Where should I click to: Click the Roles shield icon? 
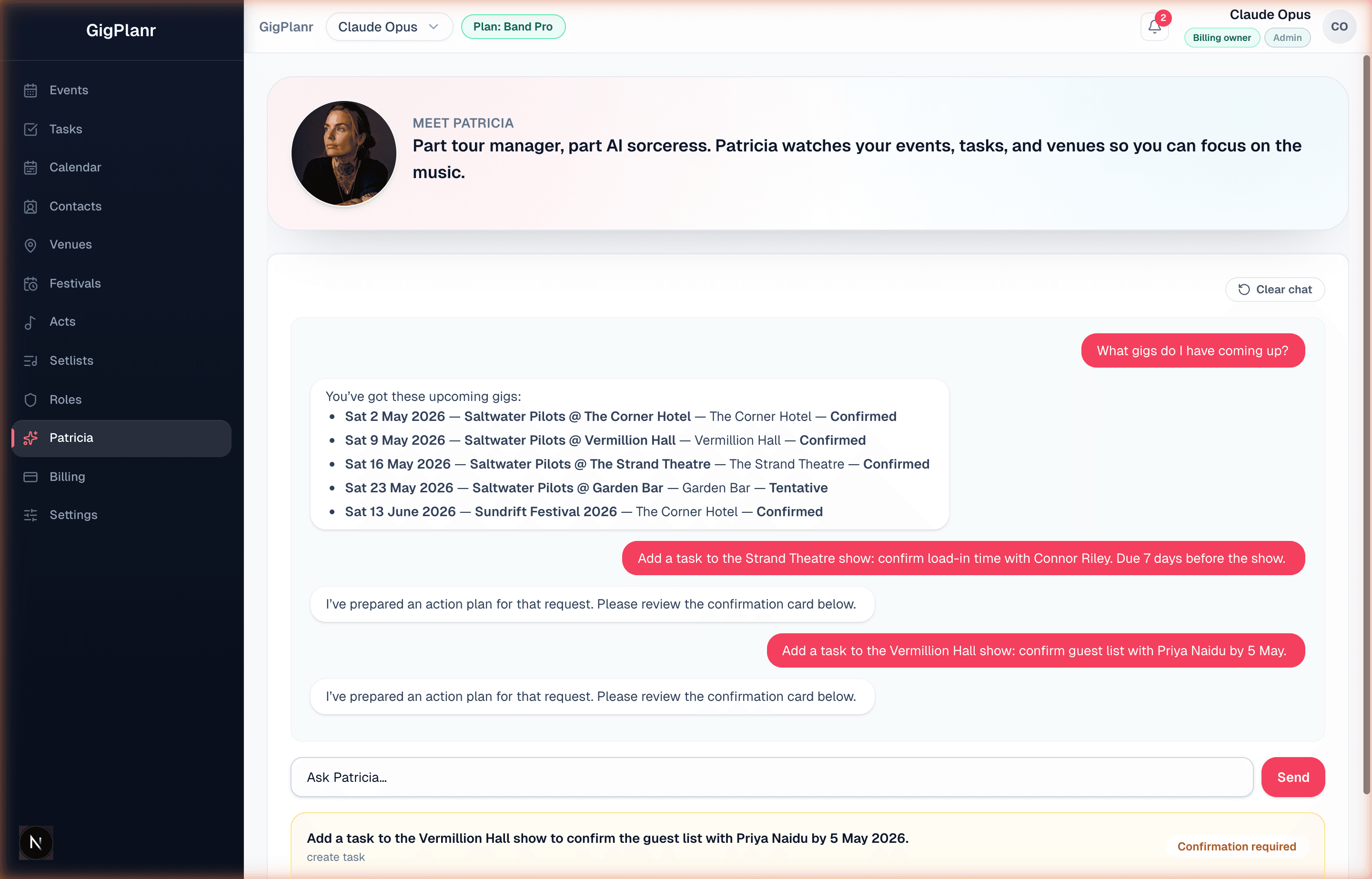point(31,400)
